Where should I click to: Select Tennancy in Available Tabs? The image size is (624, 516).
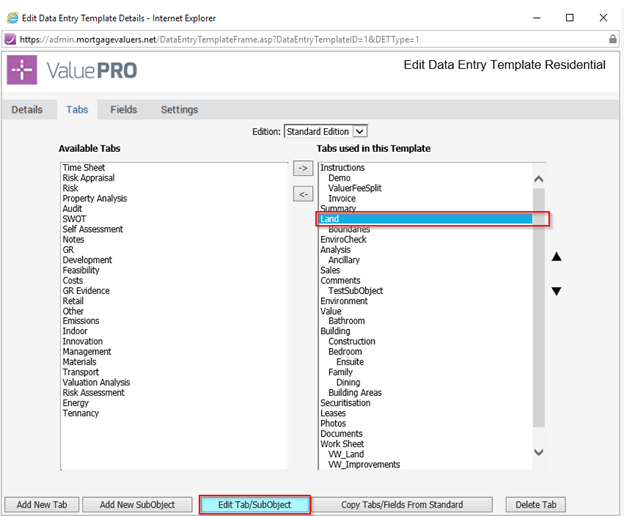80,413
